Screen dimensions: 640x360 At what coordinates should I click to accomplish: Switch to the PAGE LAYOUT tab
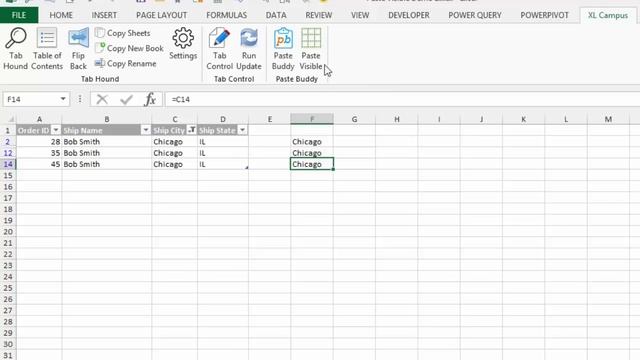click(x=161, y=15)
